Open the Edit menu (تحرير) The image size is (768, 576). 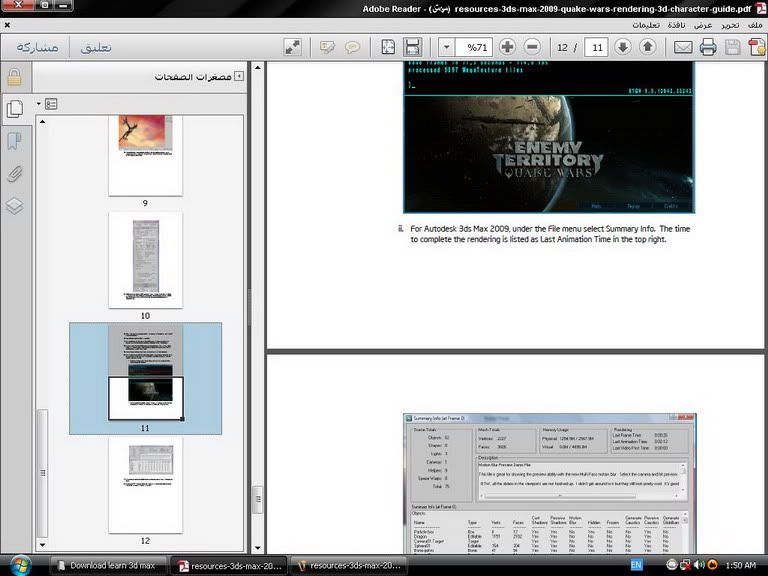730,25
